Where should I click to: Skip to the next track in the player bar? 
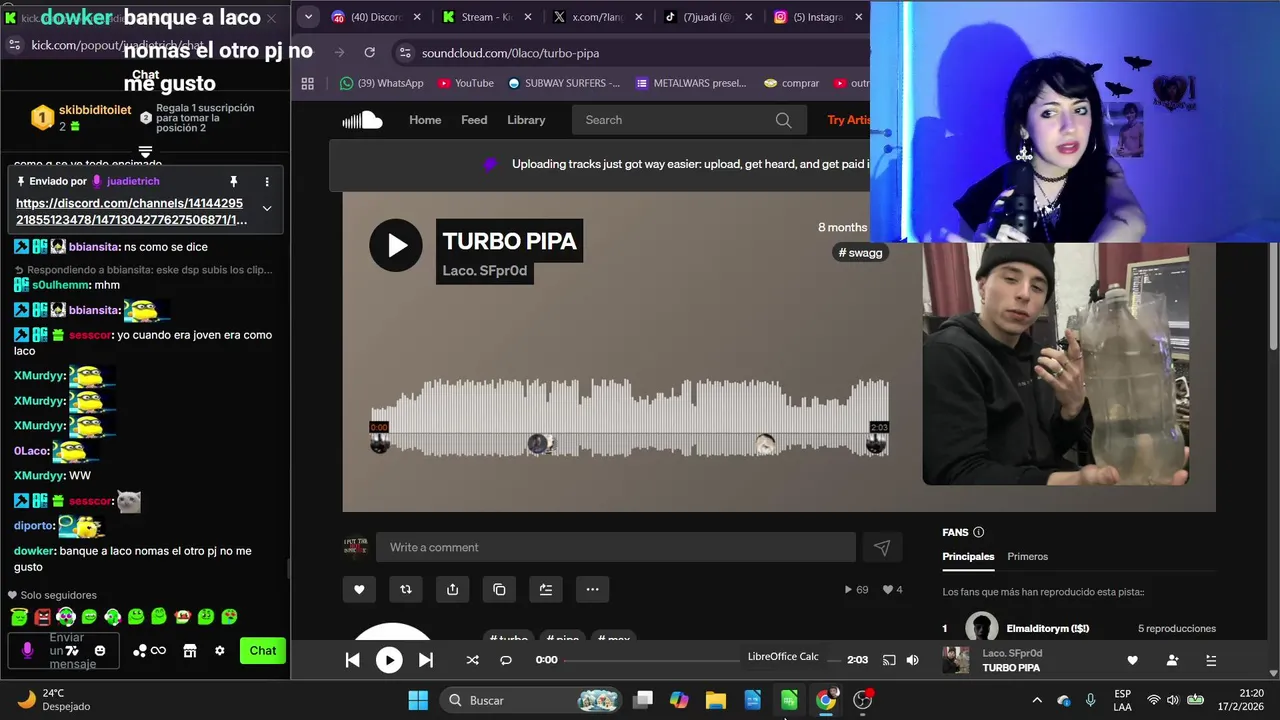tap(425, 660)
